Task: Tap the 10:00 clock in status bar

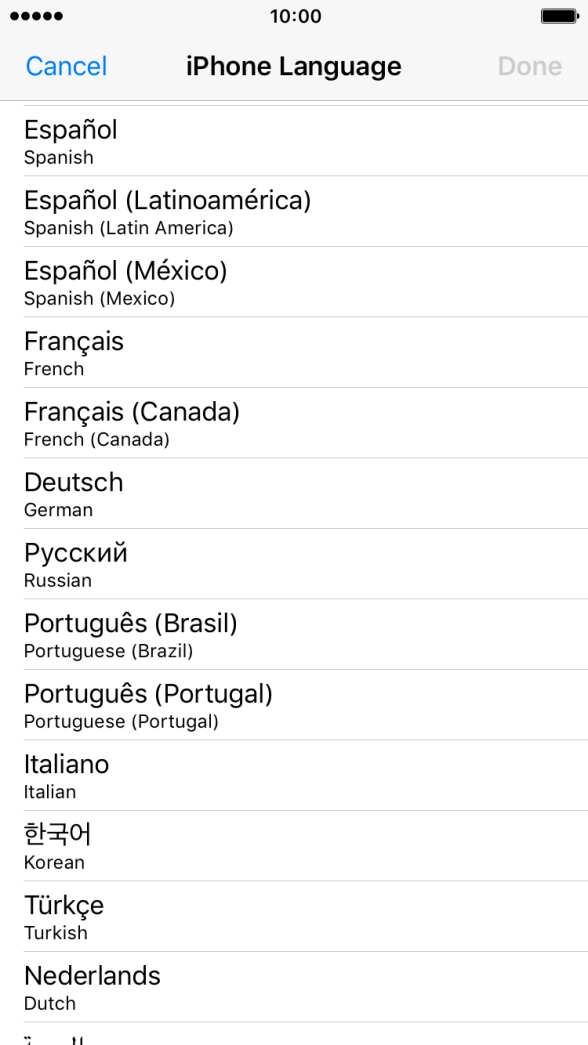Action: [295, 16]
